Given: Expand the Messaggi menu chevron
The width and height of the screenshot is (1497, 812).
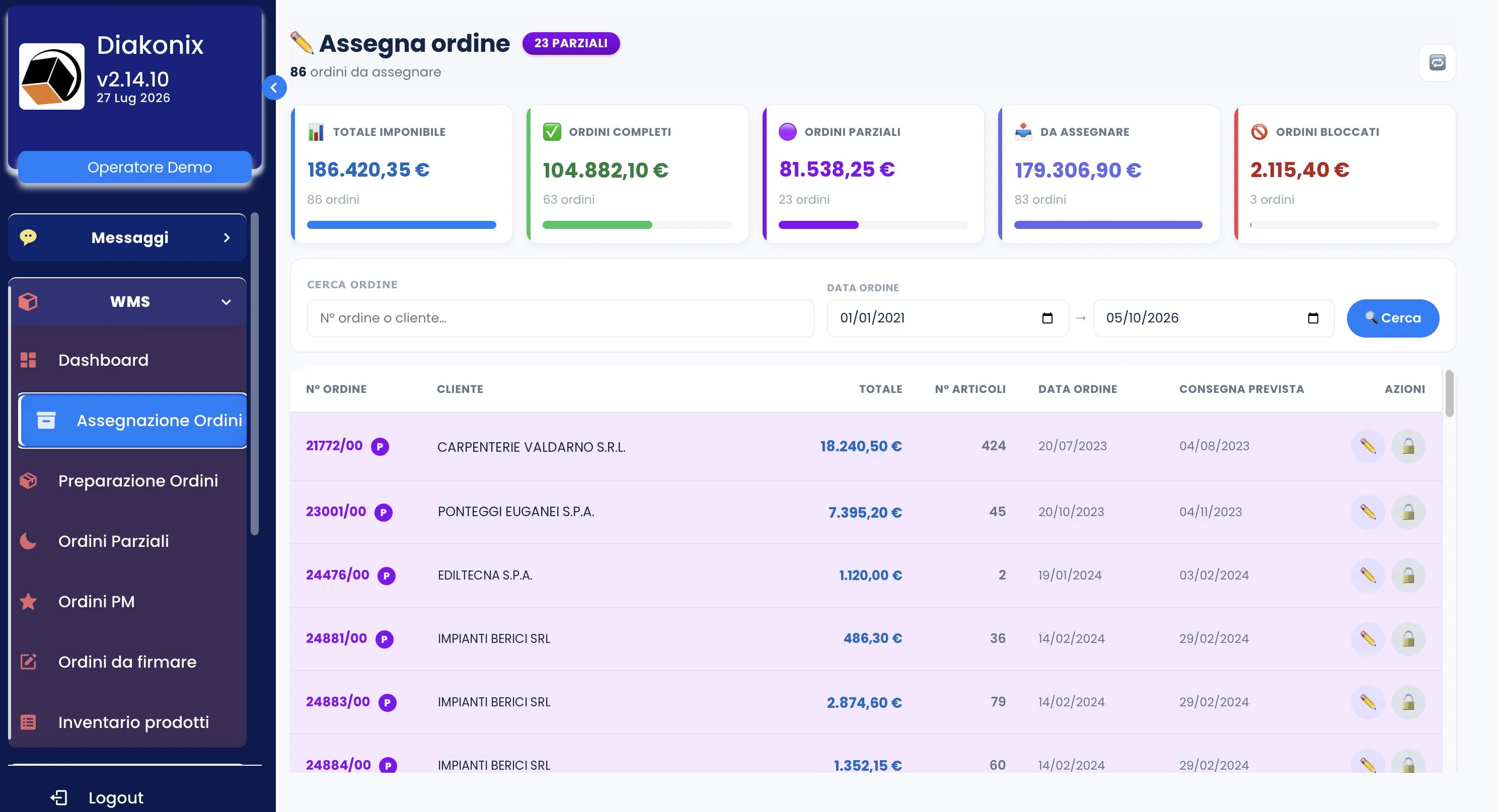Looking at the screenshot, I should point(227,237).
